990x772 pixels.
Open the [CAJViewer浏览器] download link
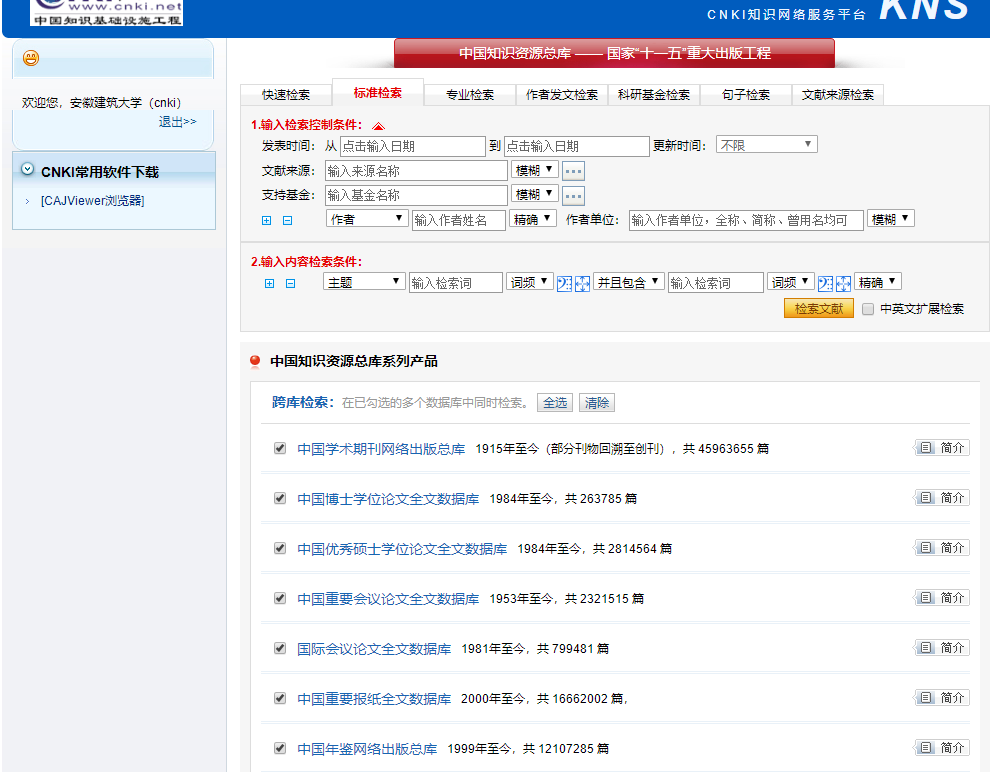click(93, 201)
